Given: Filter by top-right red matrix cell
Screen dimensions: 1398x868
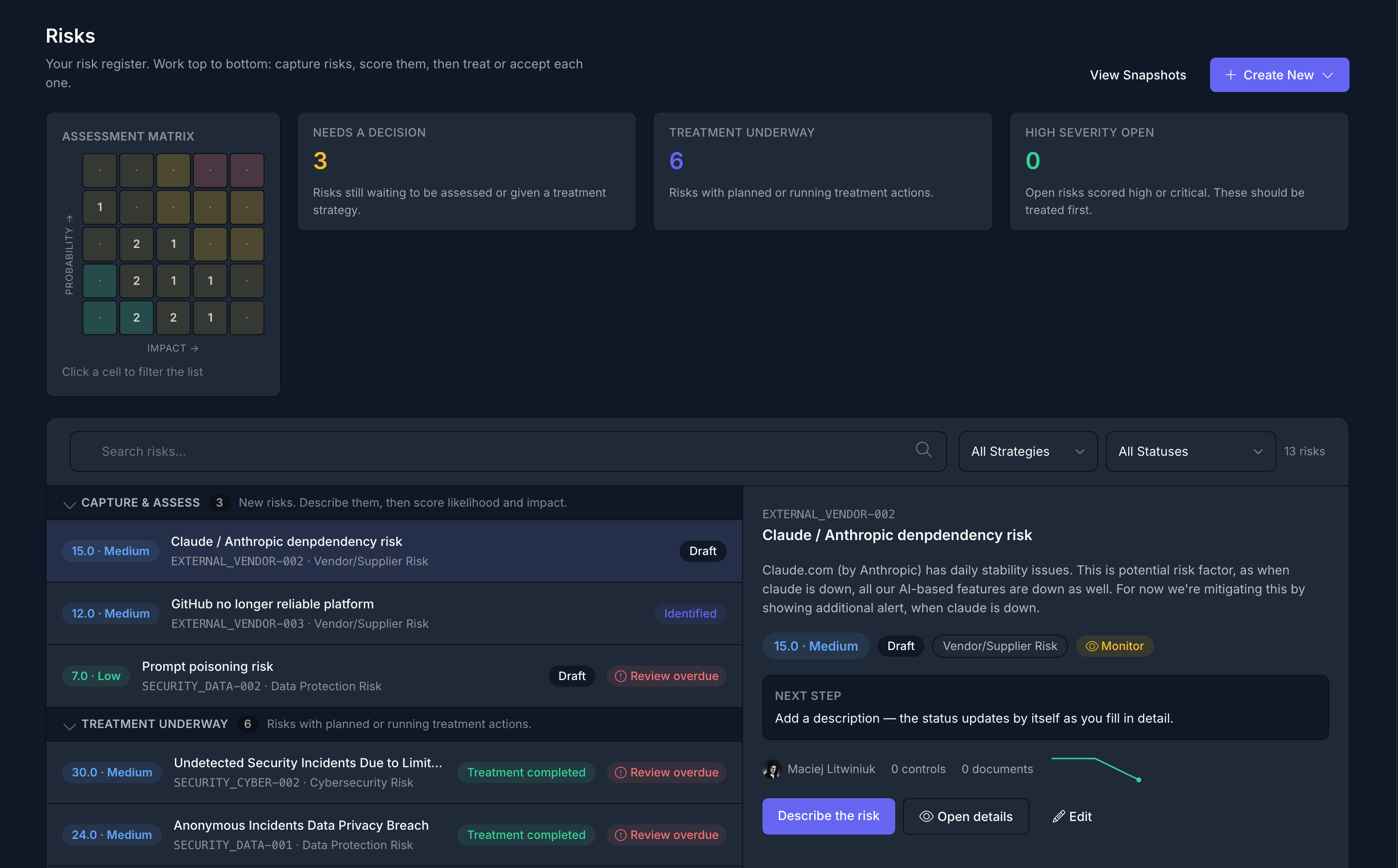Looking at the screenshot, I should [x=247, y=170].
